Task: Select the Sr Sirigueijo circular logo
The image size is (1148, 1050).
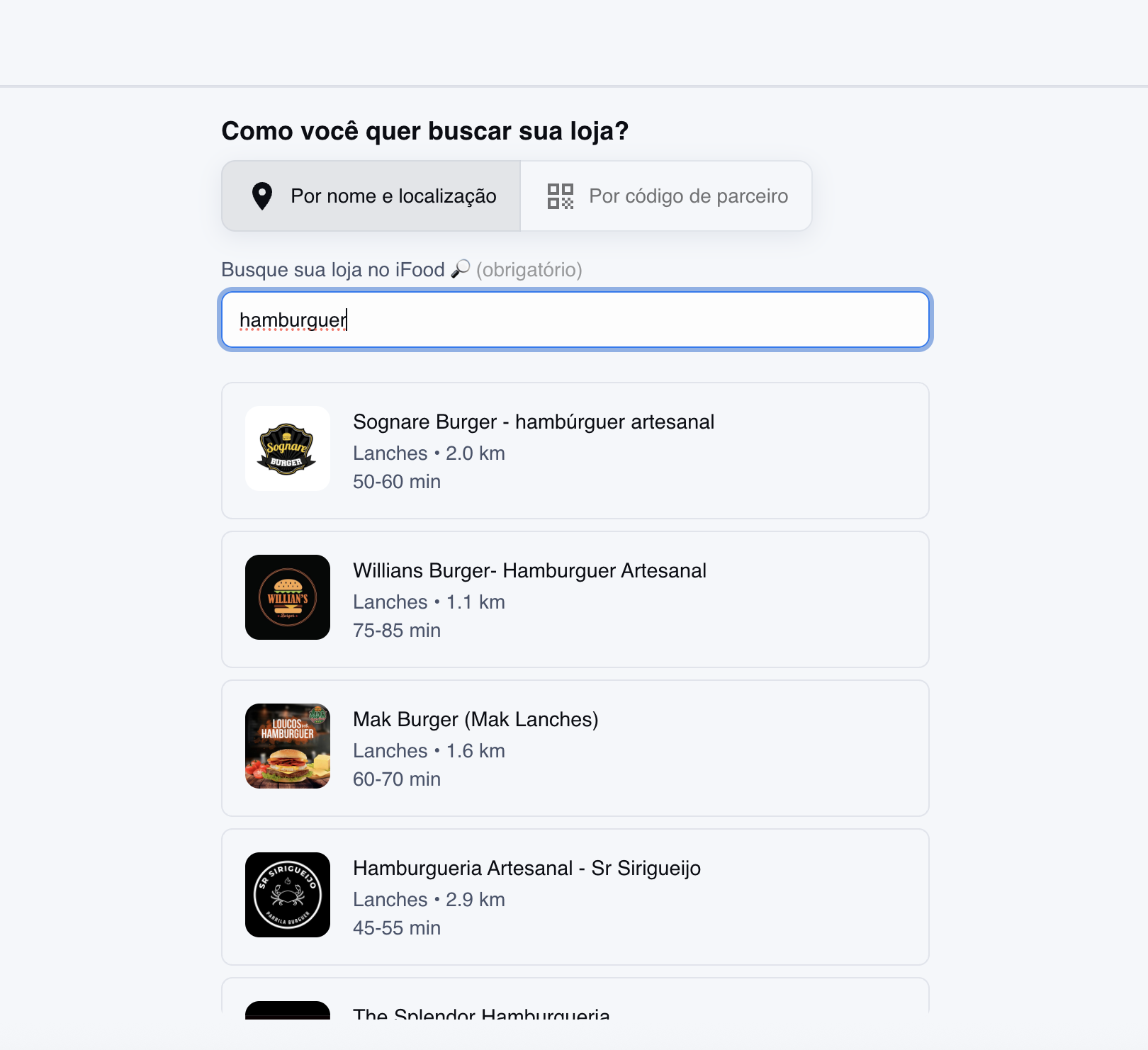Action: tap(287, 895)
